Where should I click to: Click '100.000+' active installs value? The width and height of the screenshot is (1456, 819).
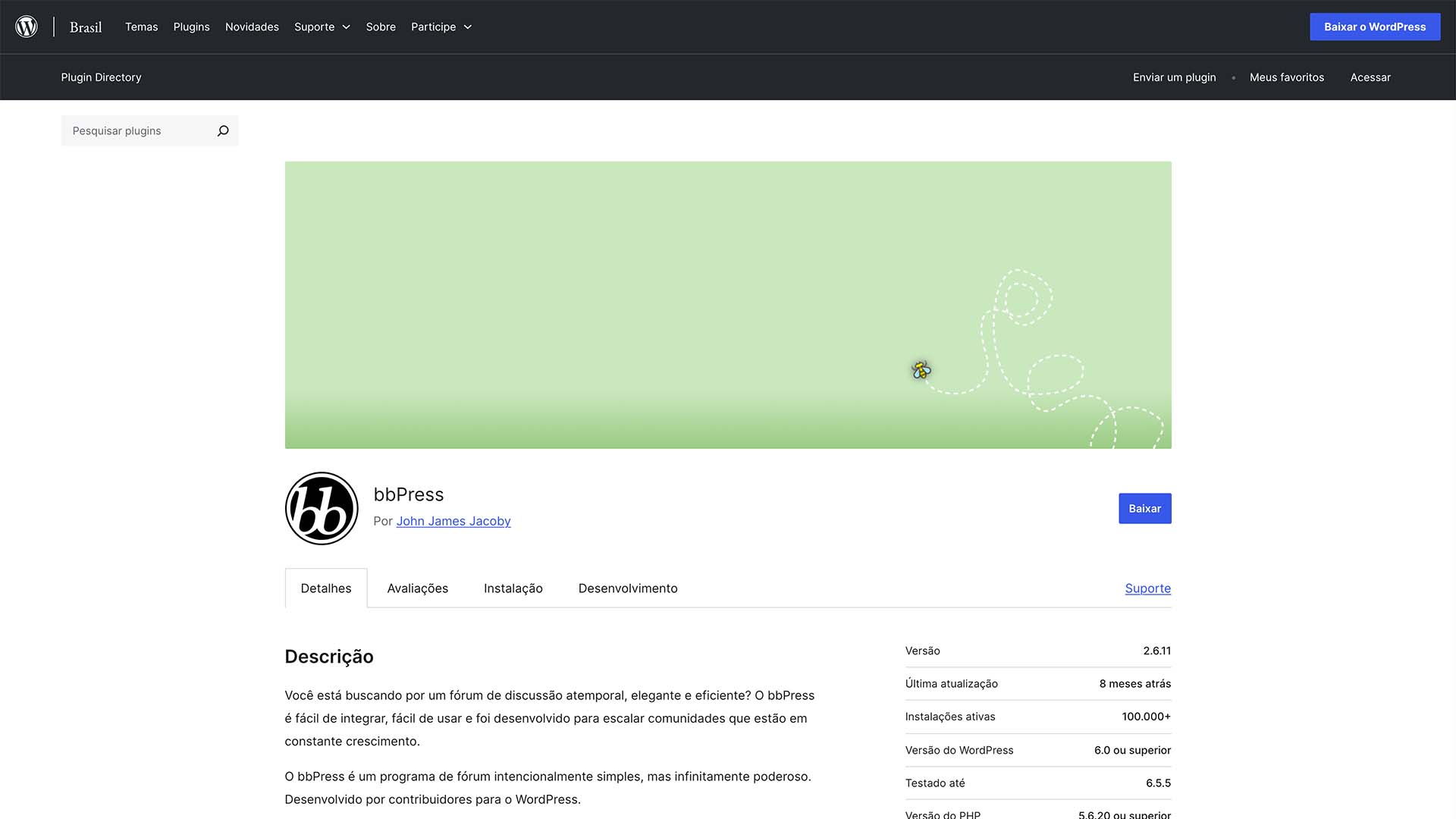1146,717
